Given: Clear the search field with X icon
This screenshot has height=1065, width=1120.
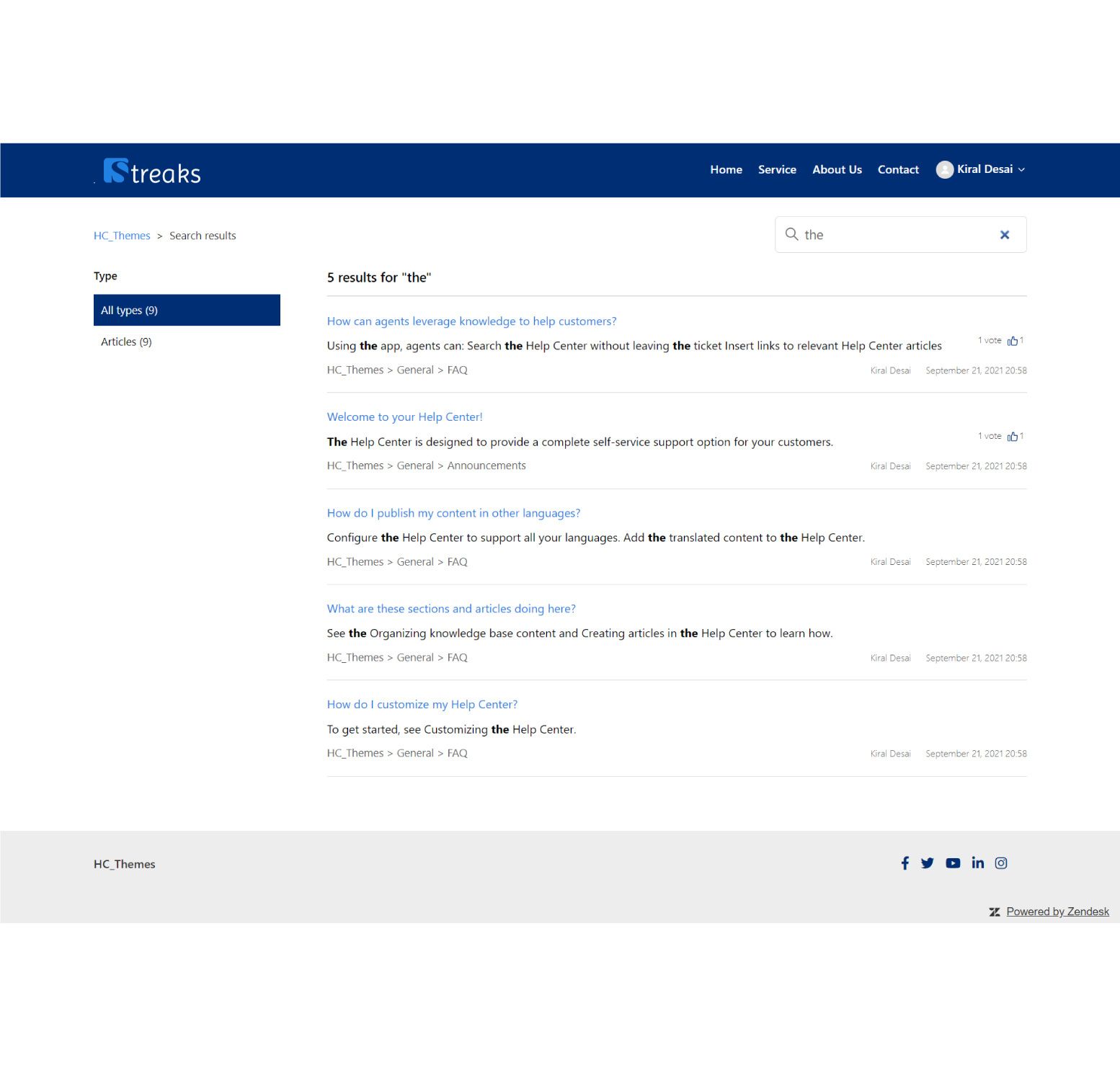Looking at the screenshot, I should pyautogui.click(x=1004, y=235).
